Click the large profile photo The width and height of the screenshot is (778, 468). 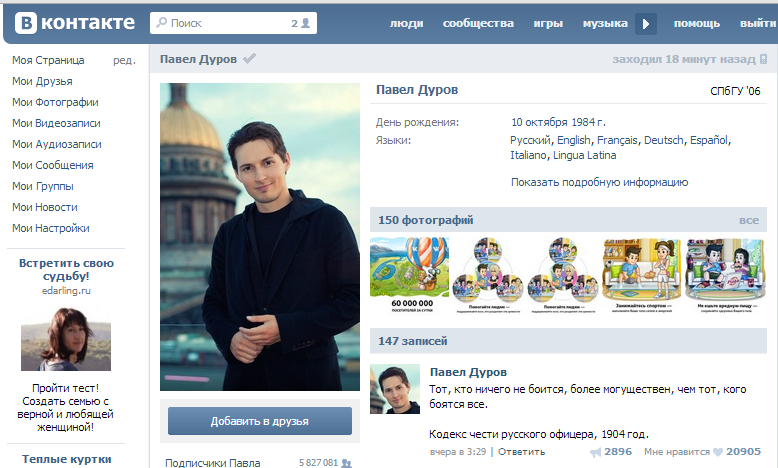pyautogui.click(x=259, y=237)
